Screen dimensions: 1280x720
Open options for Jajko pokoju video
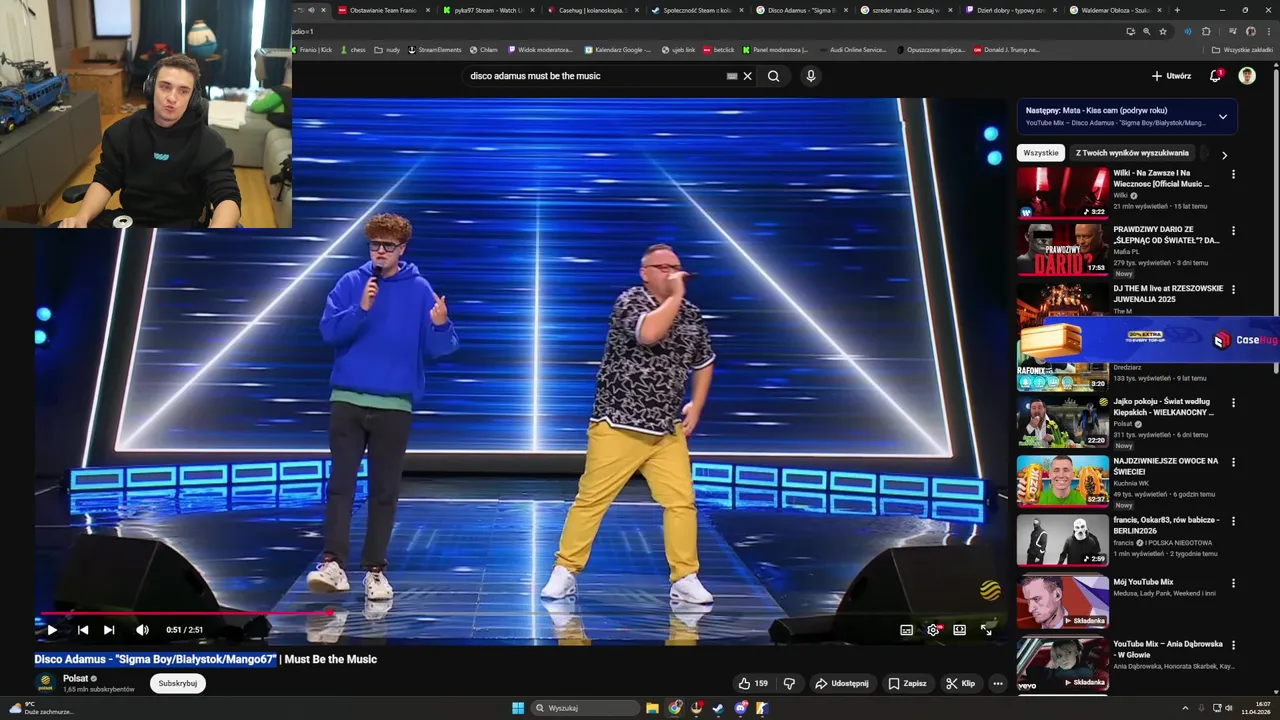click(x=1233, y=403)
